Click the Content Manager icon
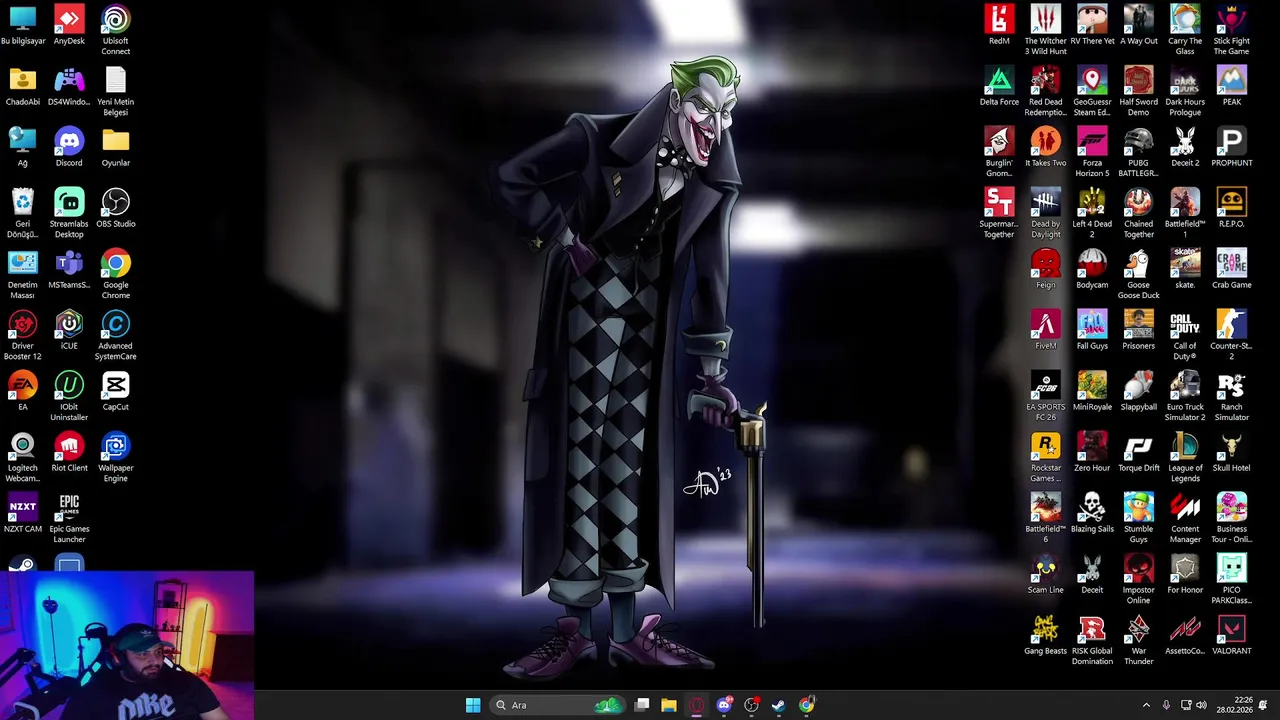The height and width of the screenshot is (720, 1280). click(1185, 518)
